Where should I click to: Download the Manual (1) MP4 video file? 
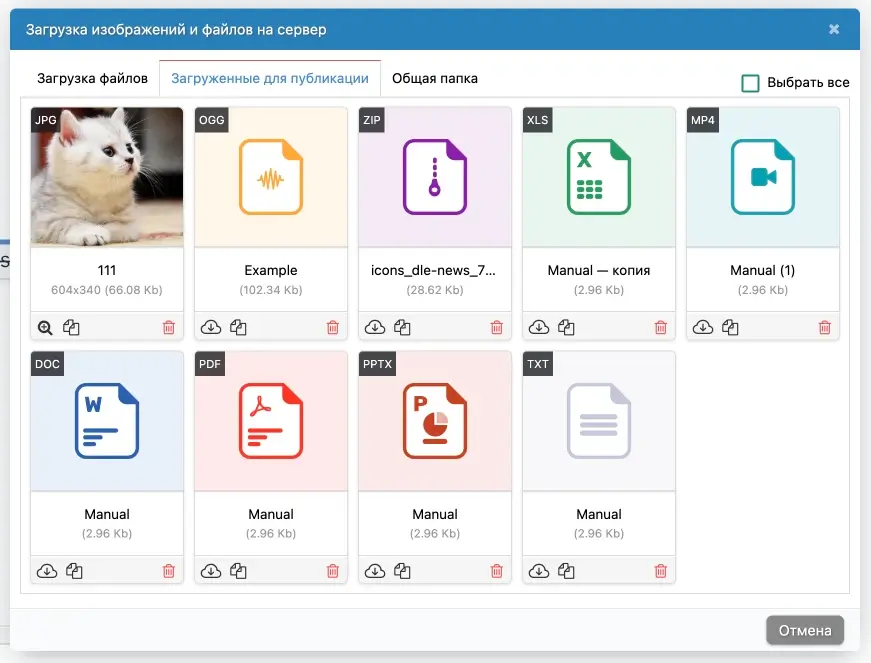coord(702,327)
